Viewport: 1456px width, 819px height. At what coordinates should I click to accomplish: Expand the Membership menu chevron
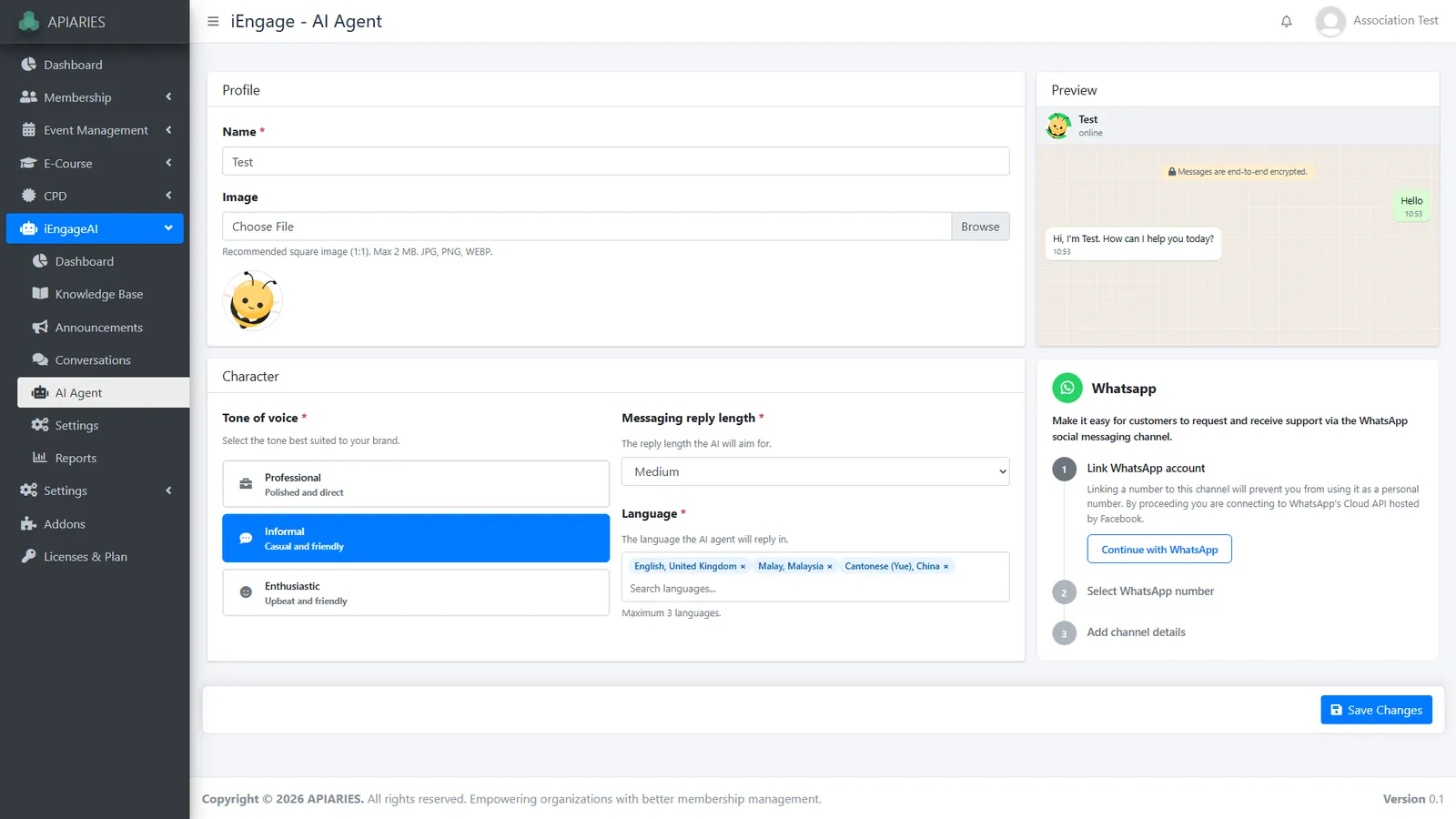pyautogui.click(x=168, y=96)
